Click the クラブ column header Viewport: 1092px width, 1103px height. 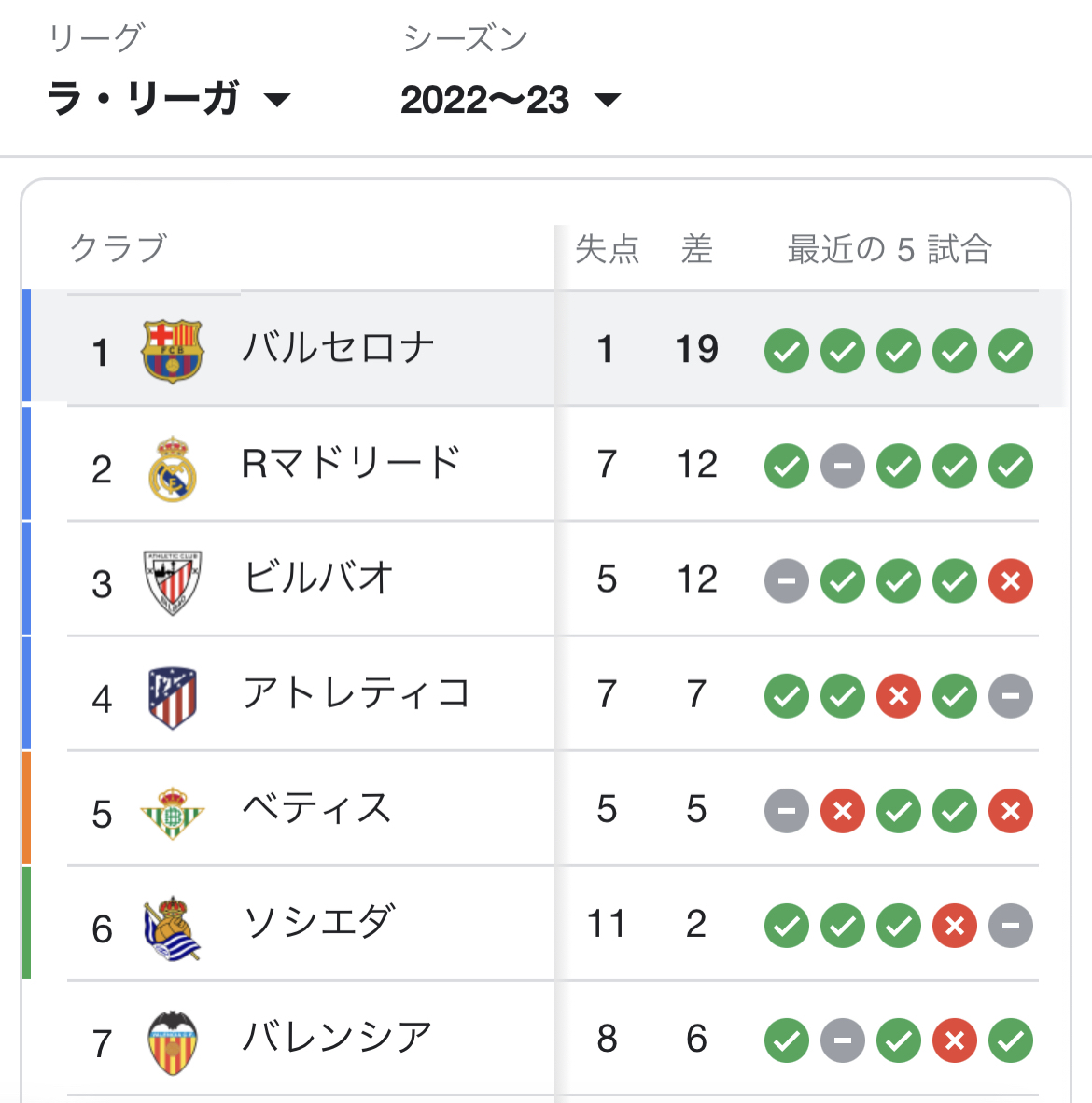coord(118,249)
